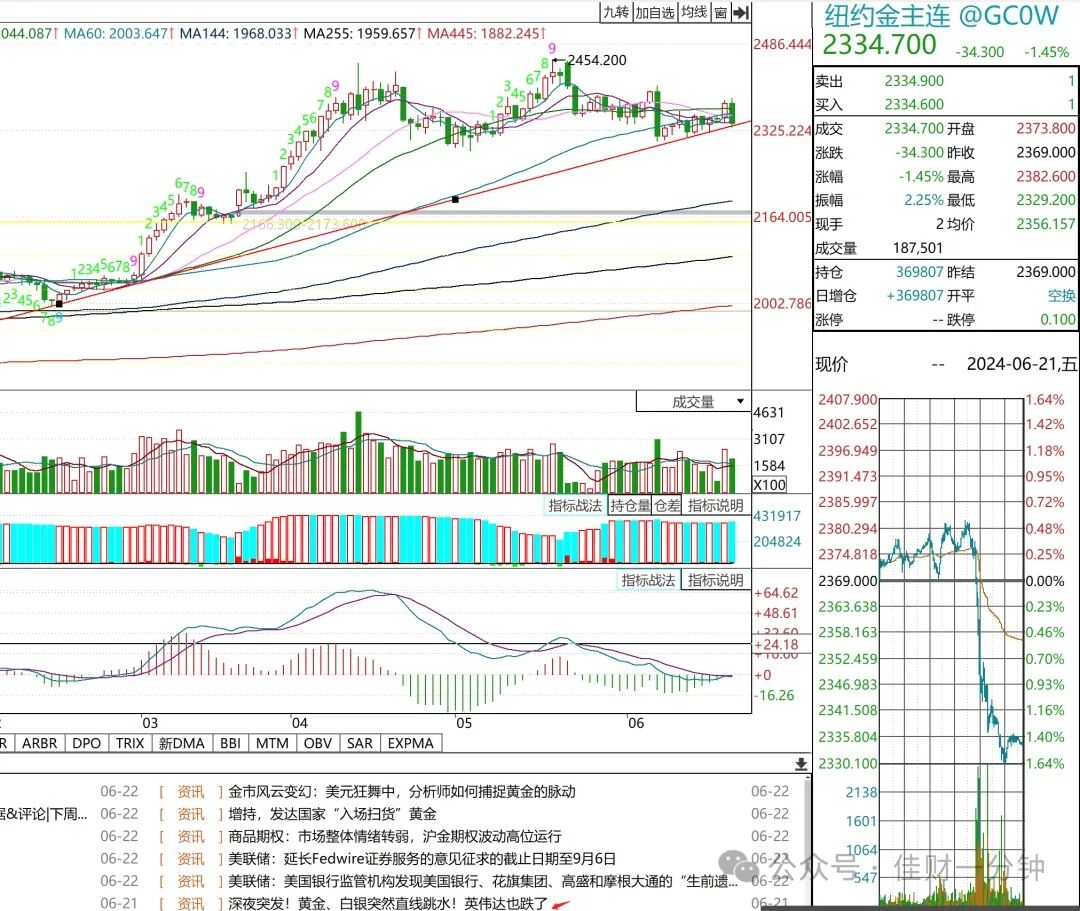Click the 最高 value 2382.600
This screenshot has width=1080, height=911.
(1046, 176)
